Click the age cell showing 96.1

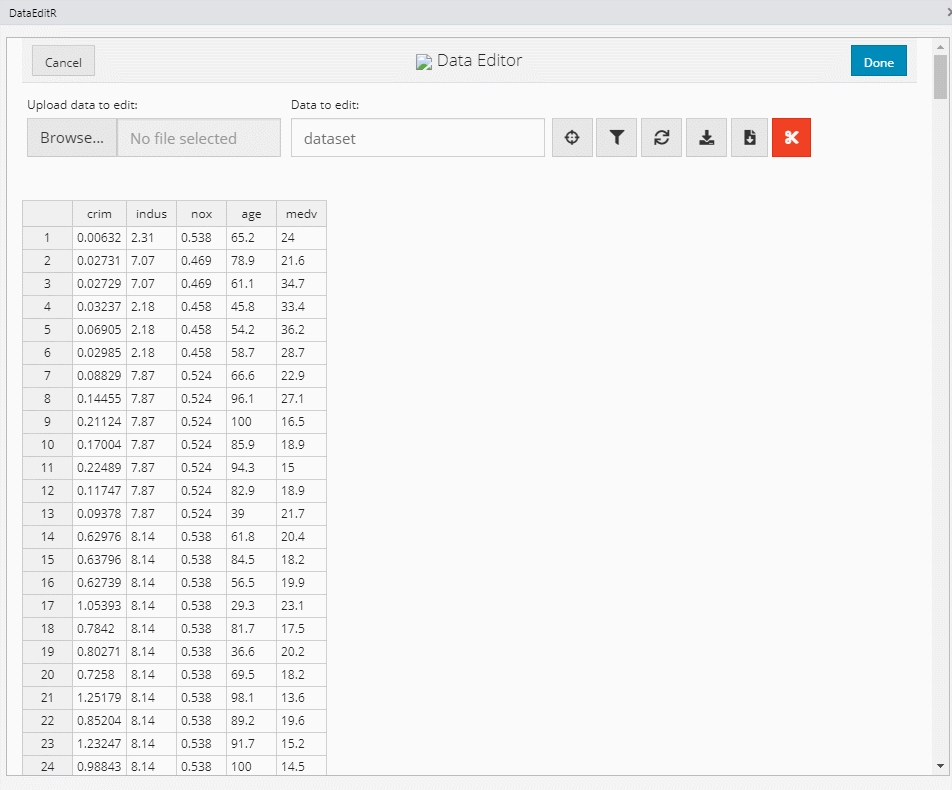(251, 399)
